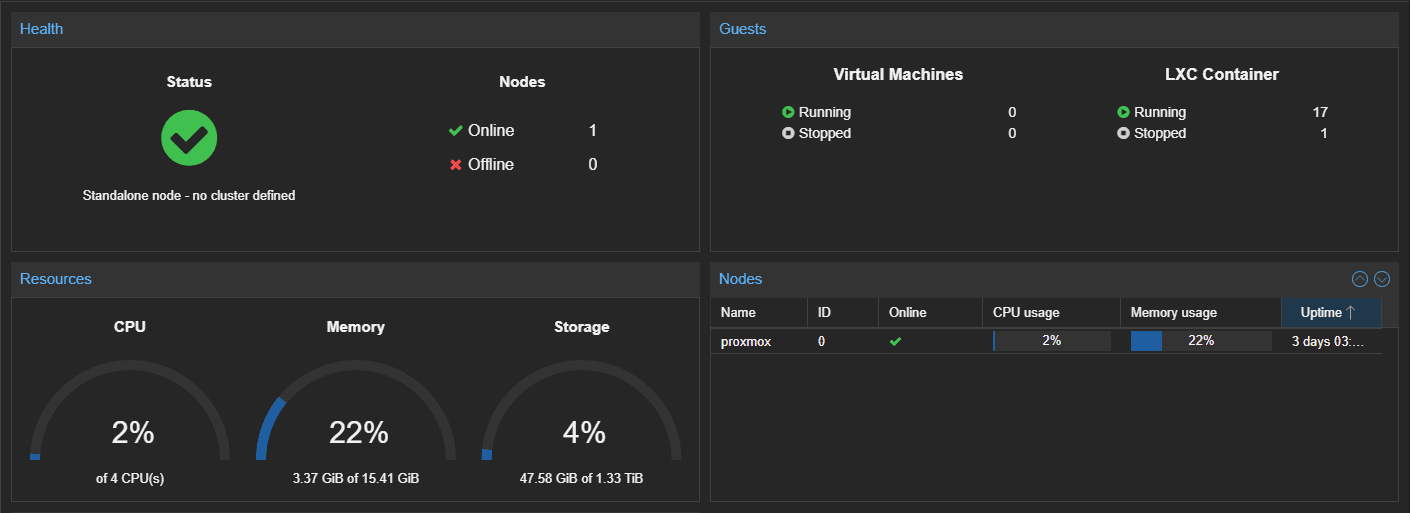Click the Online node count '1'
This screenshot has width=1410, height=513.
click(593, 131)
